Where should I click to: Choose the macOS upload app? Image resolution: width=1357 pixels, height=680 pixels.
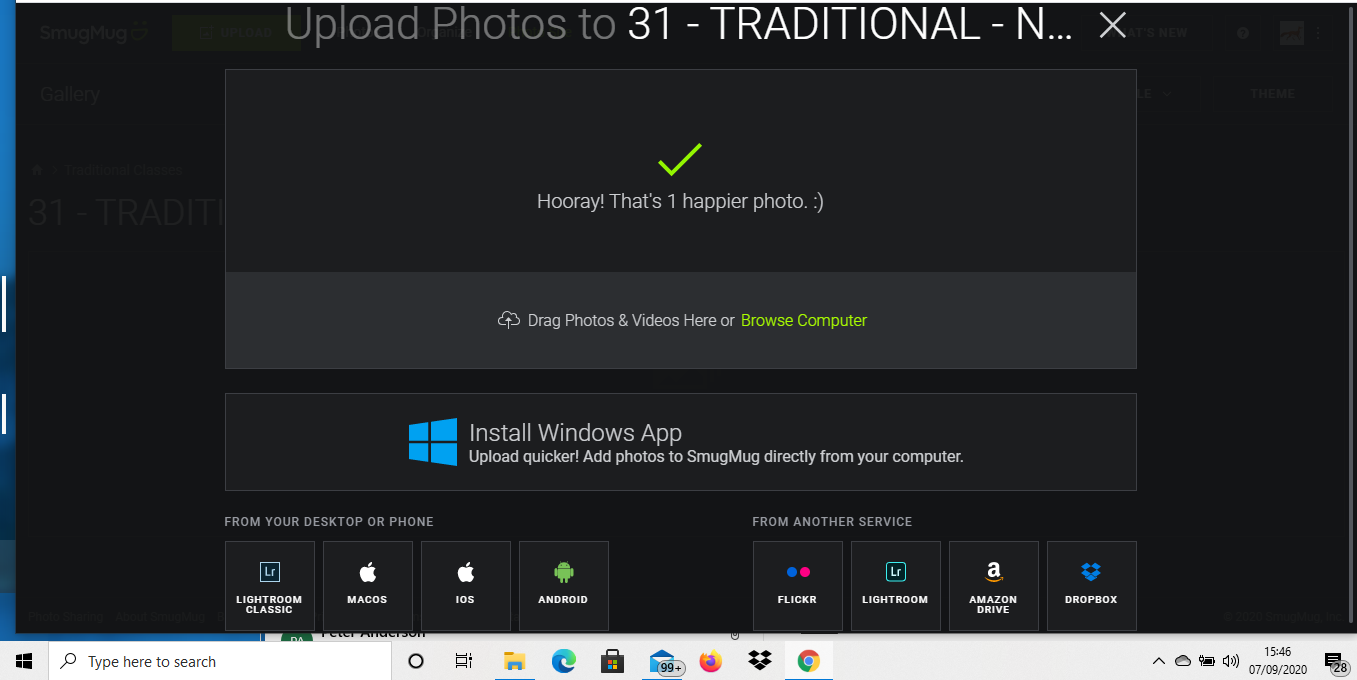368,586
